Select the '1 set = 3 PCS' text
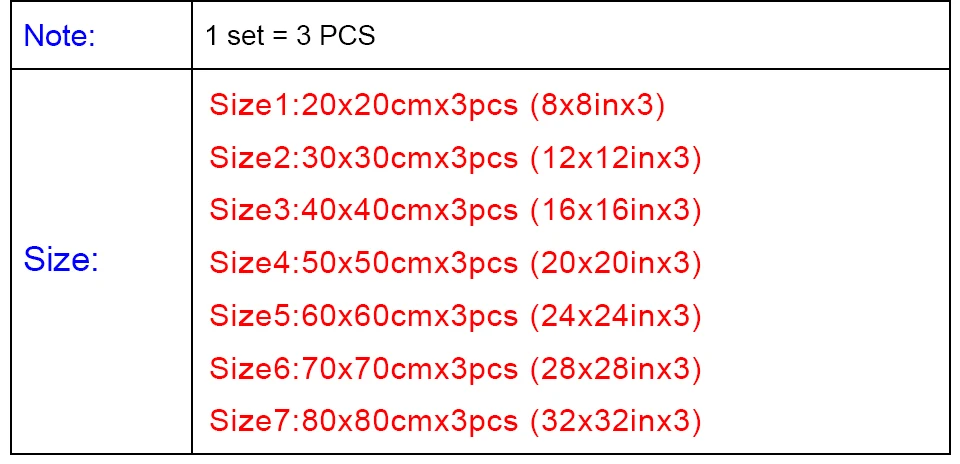The height and width of the screenshot is (464, 960). point(290,36)
